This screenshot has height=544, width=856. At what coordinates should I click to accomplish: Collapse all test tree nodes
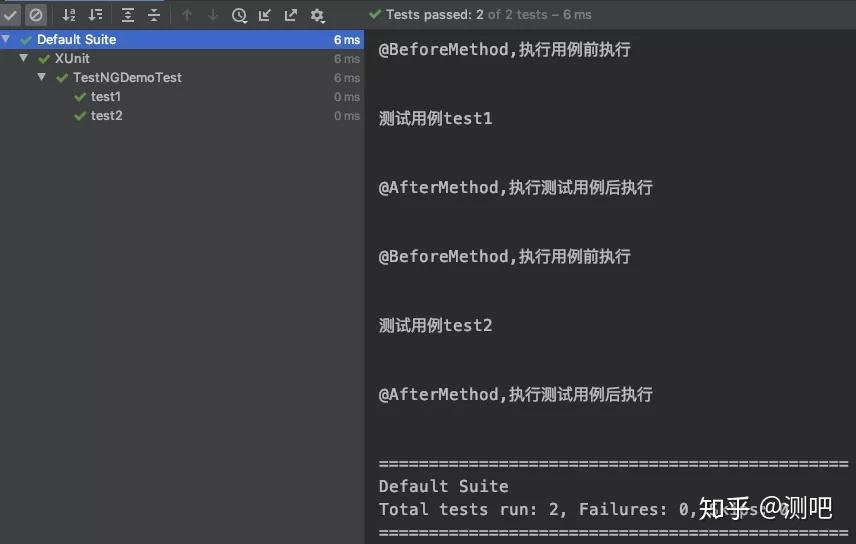(x=154, y=15)
